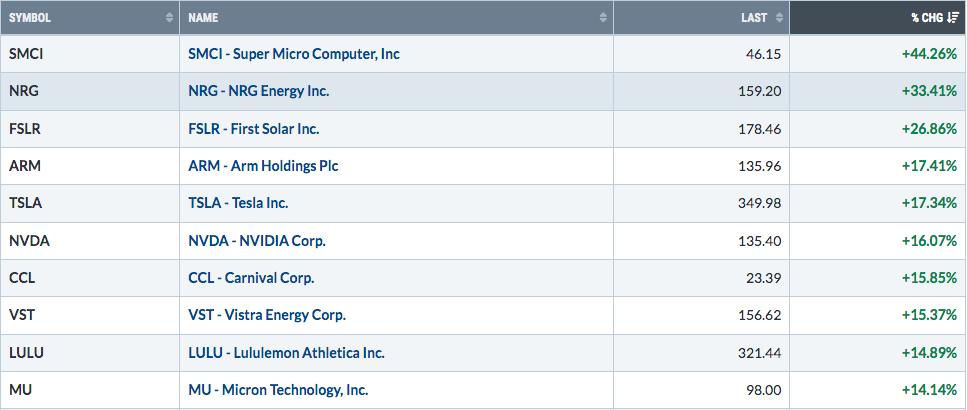
Task: Click the sort arrows in SYMBOL header
Action: (170, 18)
